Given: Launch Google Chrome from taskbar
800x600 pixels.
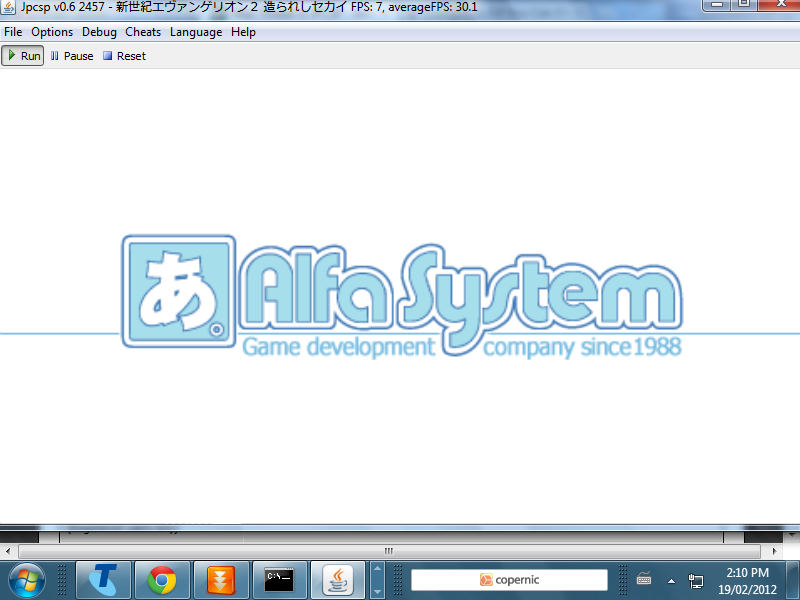Looking at the screenshot, I should pyautogui.click(x=162, y=580).
